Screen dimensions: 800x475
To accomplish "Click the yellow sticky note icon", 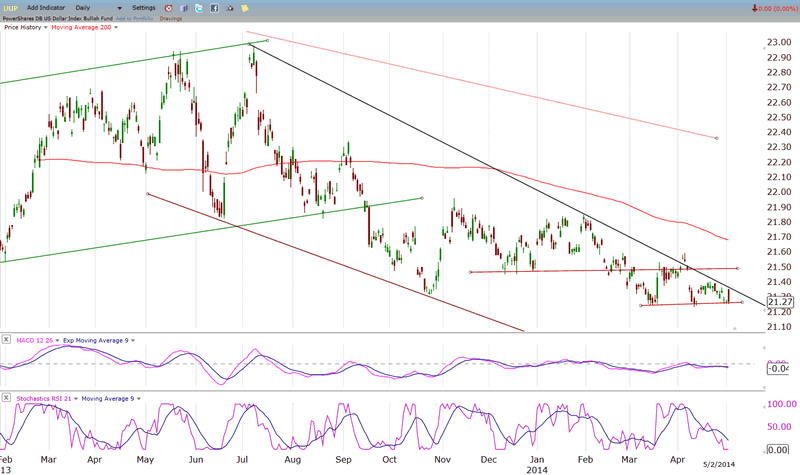I will pyautogui.click(x=245, y=8).
